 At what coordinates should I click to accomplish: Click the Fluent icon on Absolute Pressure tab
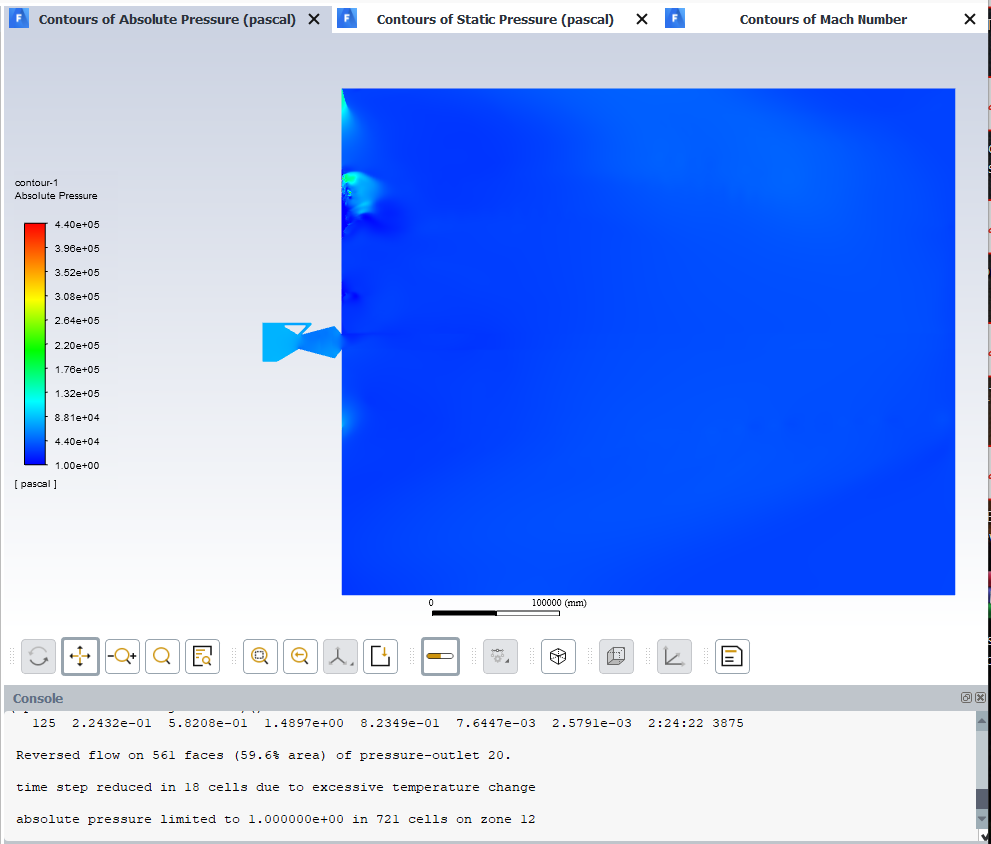pyautogui.click(x=19, y=18)
